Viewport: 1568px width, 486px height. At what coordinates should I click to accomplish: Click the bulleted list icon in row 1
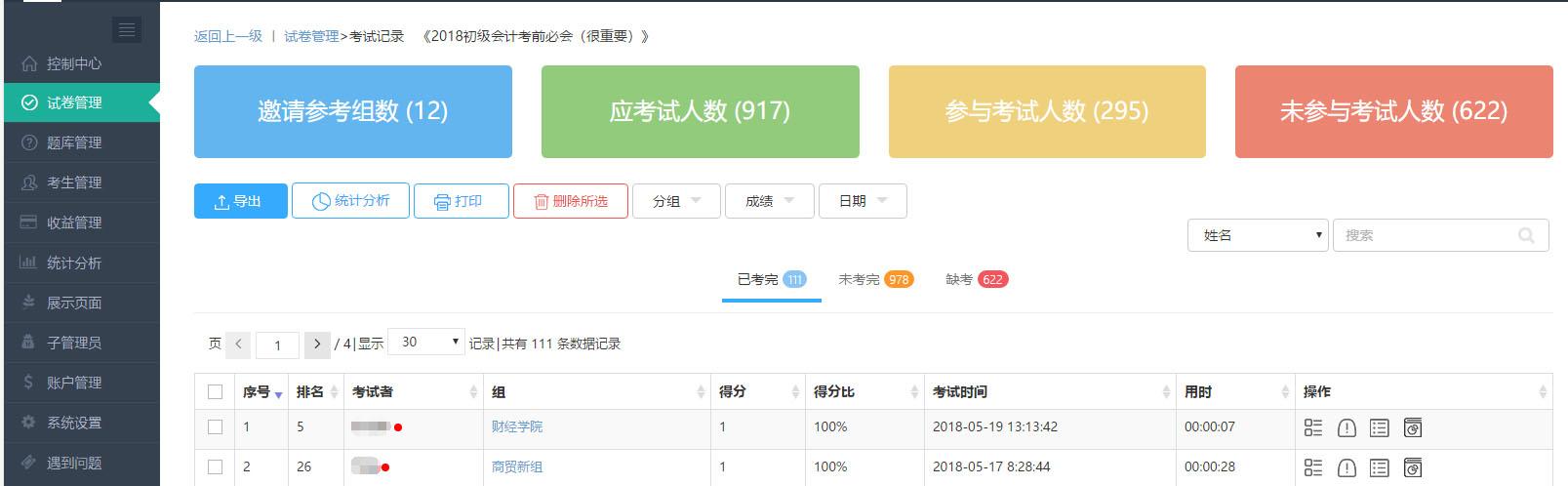point(1379,427)
